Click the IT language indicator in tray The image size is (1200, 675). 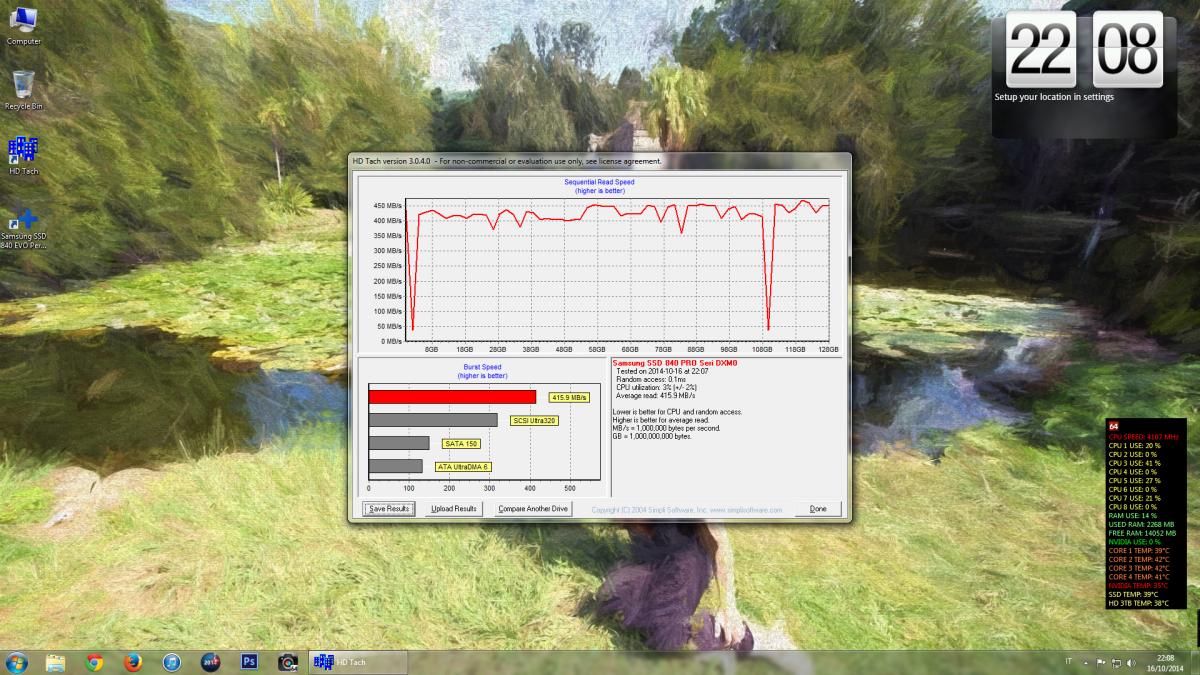coord(1068,662)
